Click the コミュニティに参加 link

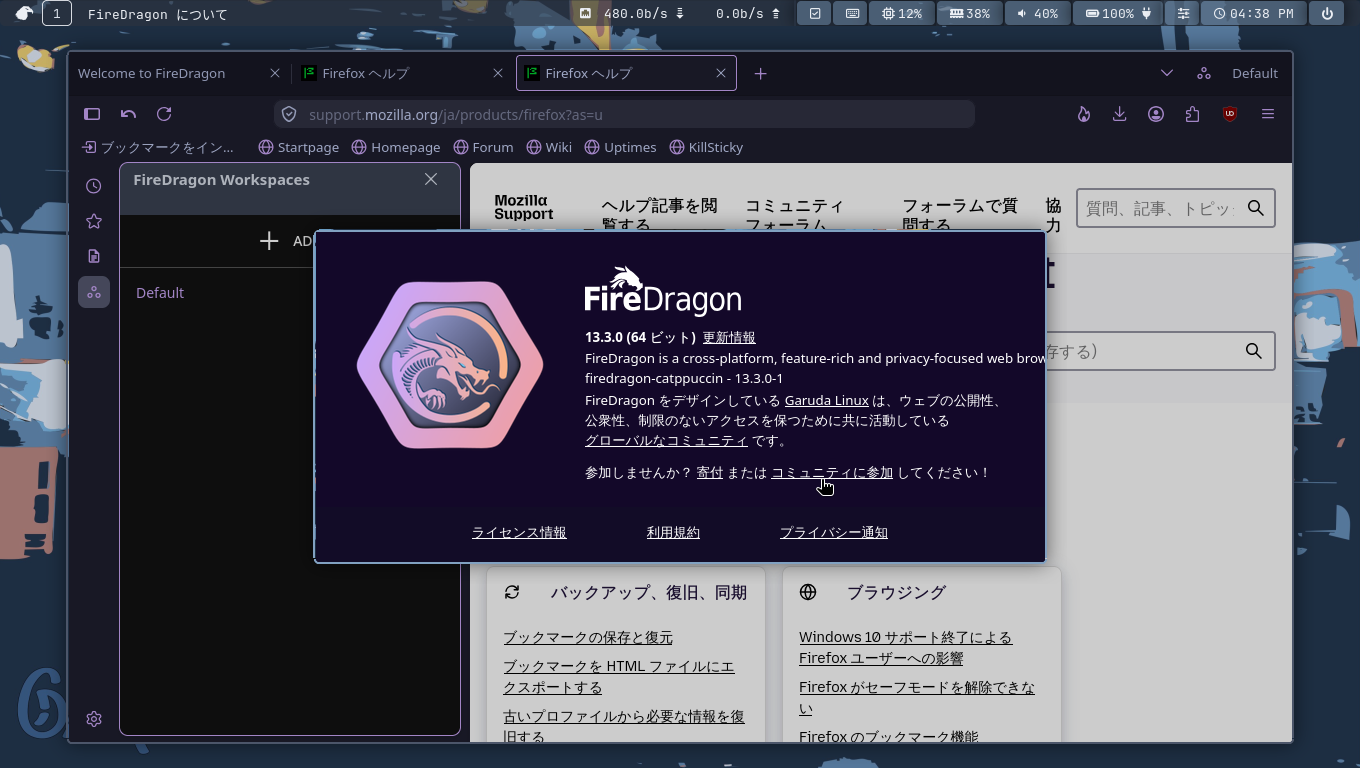[x=832, y=473]
